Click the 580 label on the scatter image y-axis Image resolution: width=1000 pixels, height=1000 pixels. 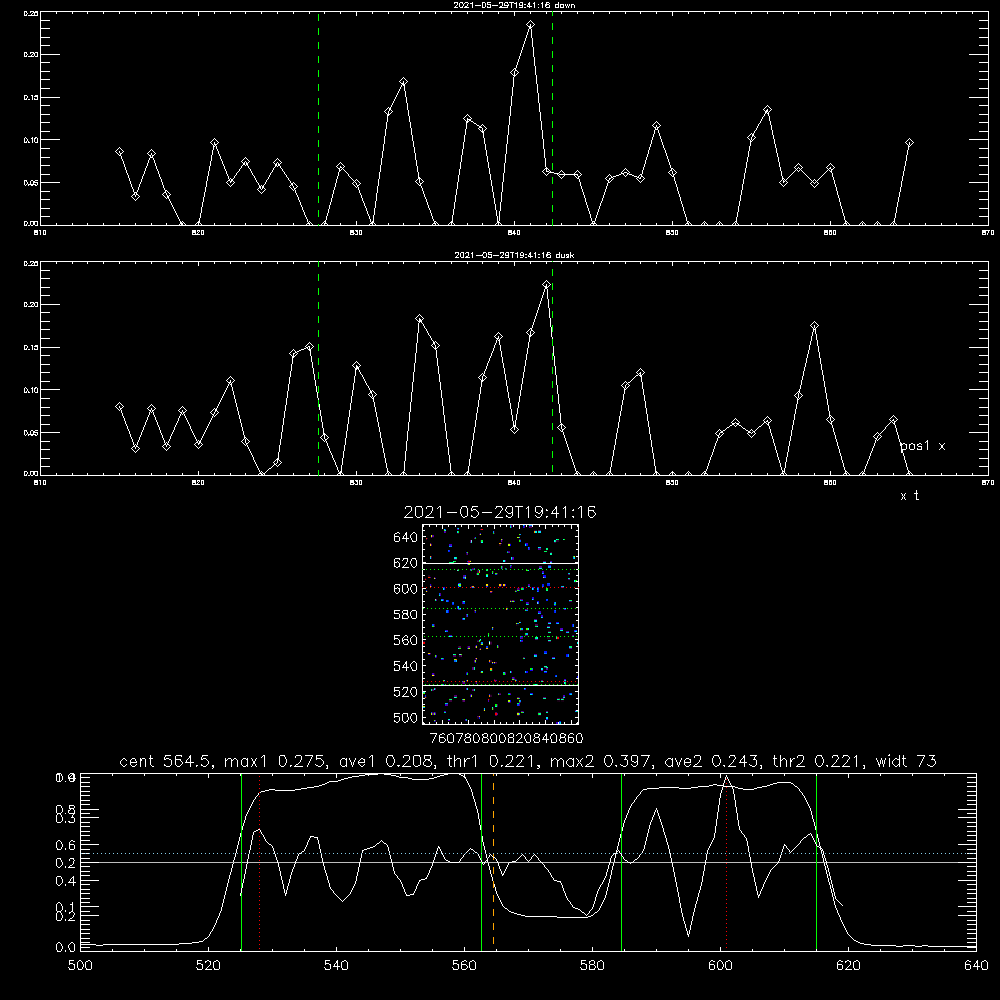point(406,615)
